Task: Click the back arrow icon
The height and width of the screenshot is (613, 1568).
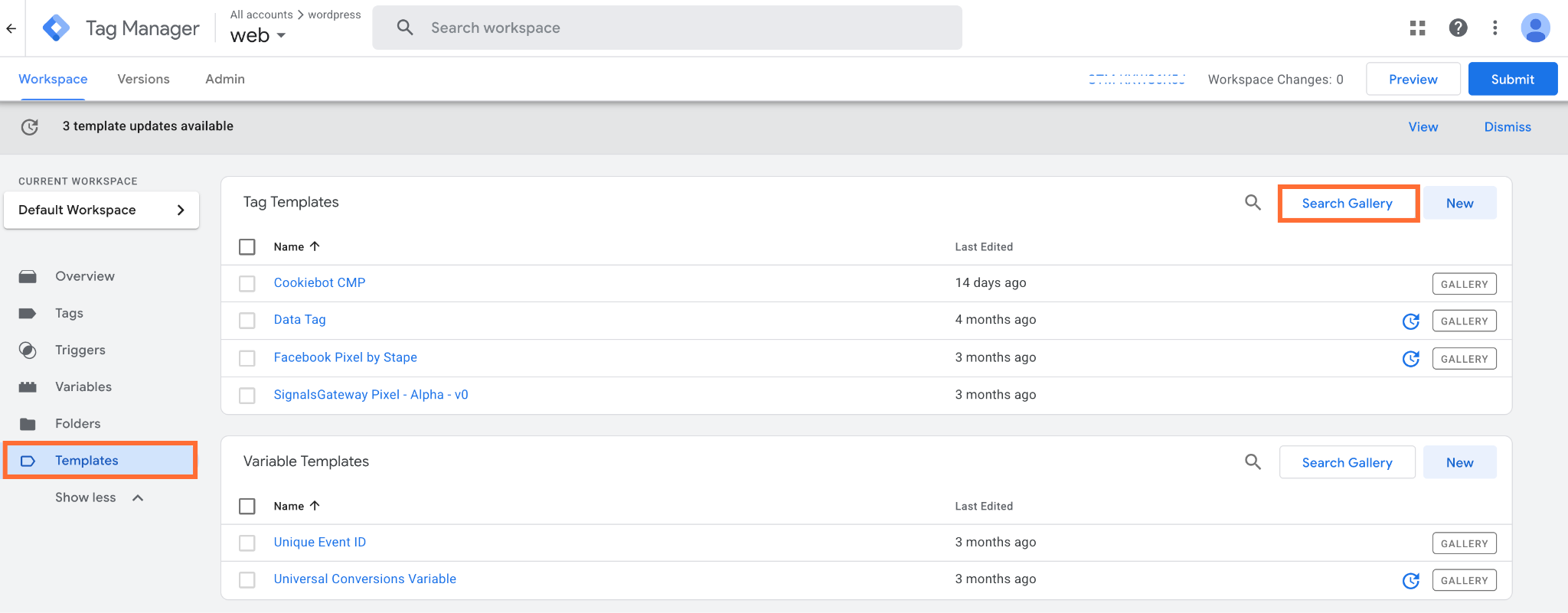Action: 11,28
